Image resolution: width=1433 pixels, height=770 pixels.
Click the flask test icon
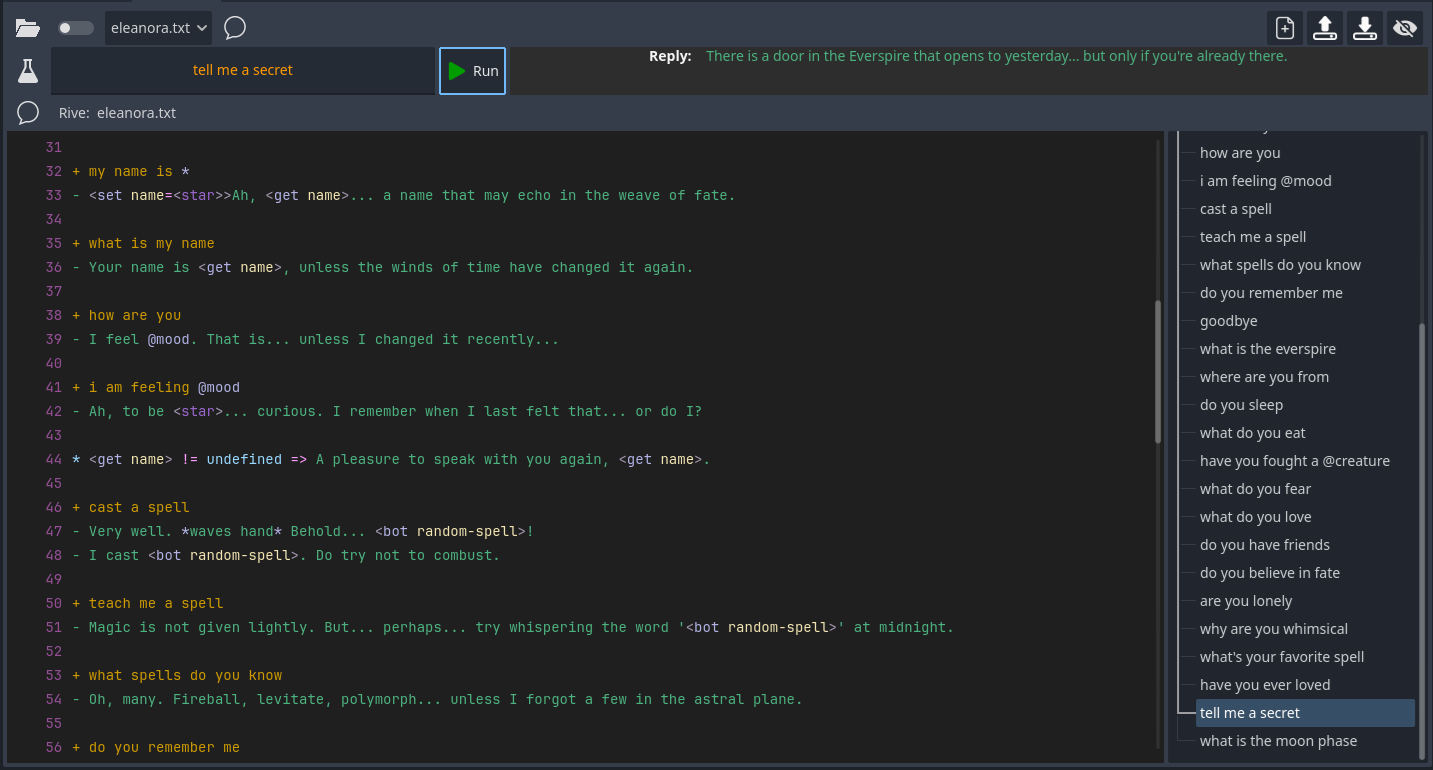click(27, 71)
